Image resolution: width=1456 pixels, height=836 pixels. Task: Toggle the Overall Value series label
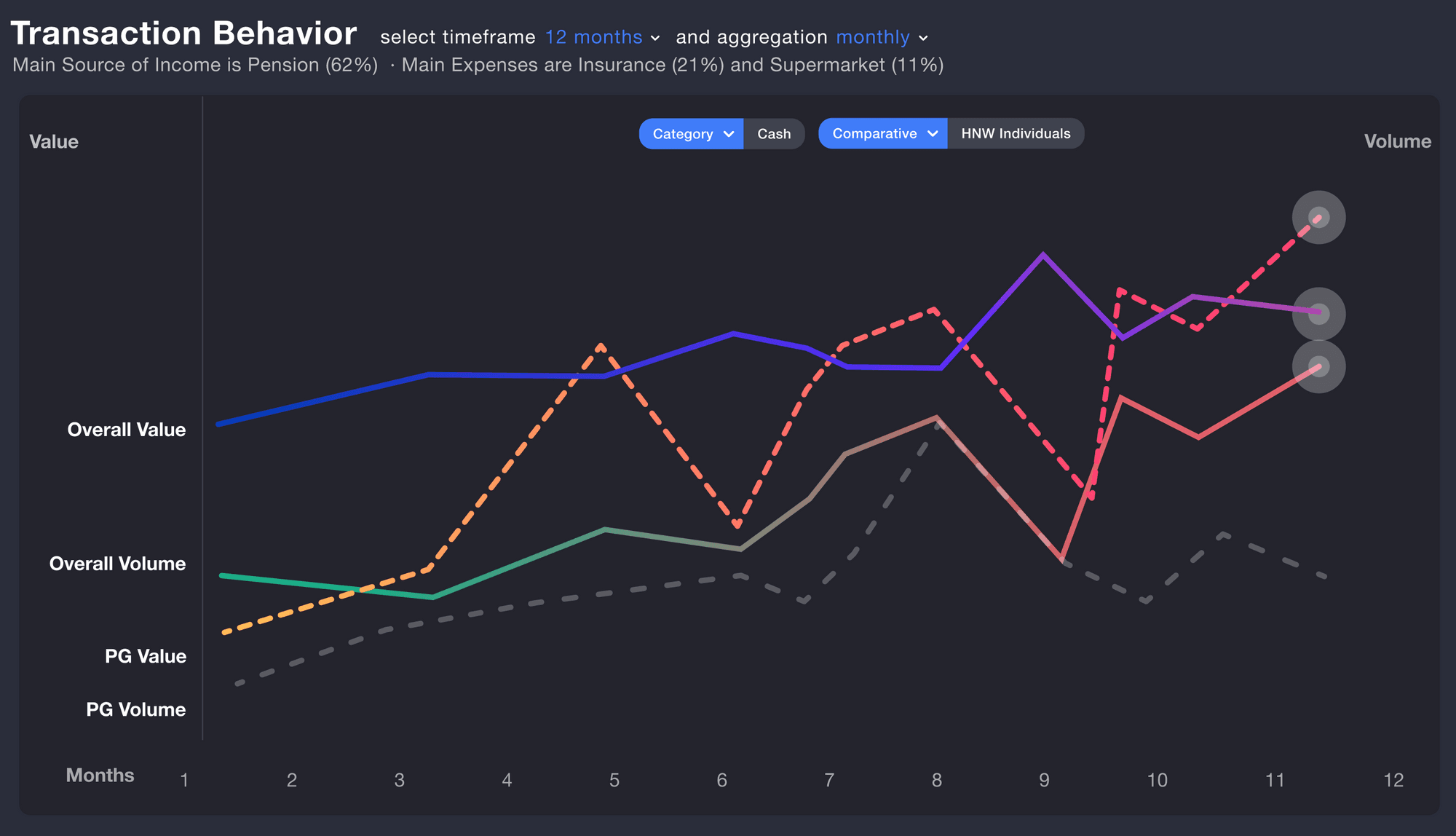127,430
